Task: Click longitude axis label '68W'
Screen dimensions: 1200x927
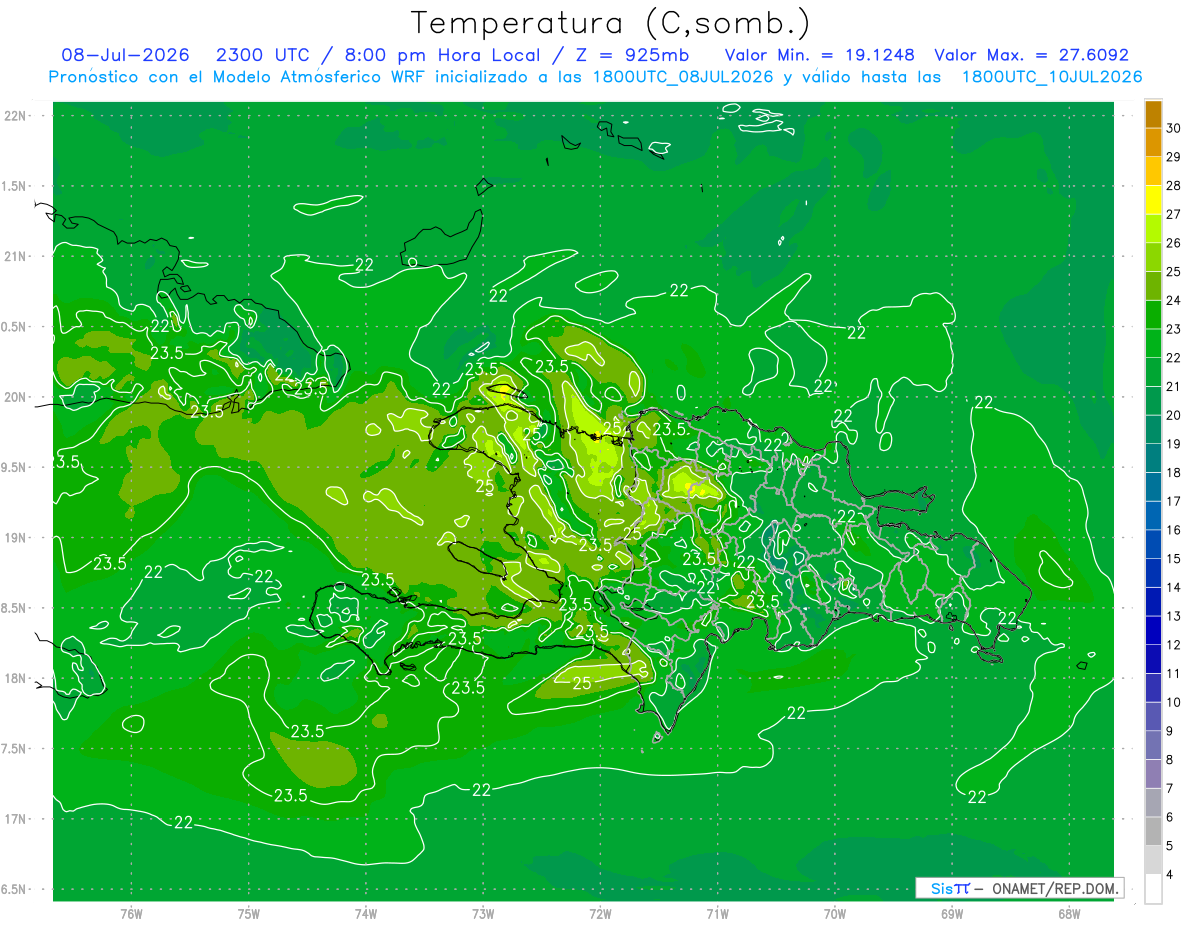Action: point(1069,914)
